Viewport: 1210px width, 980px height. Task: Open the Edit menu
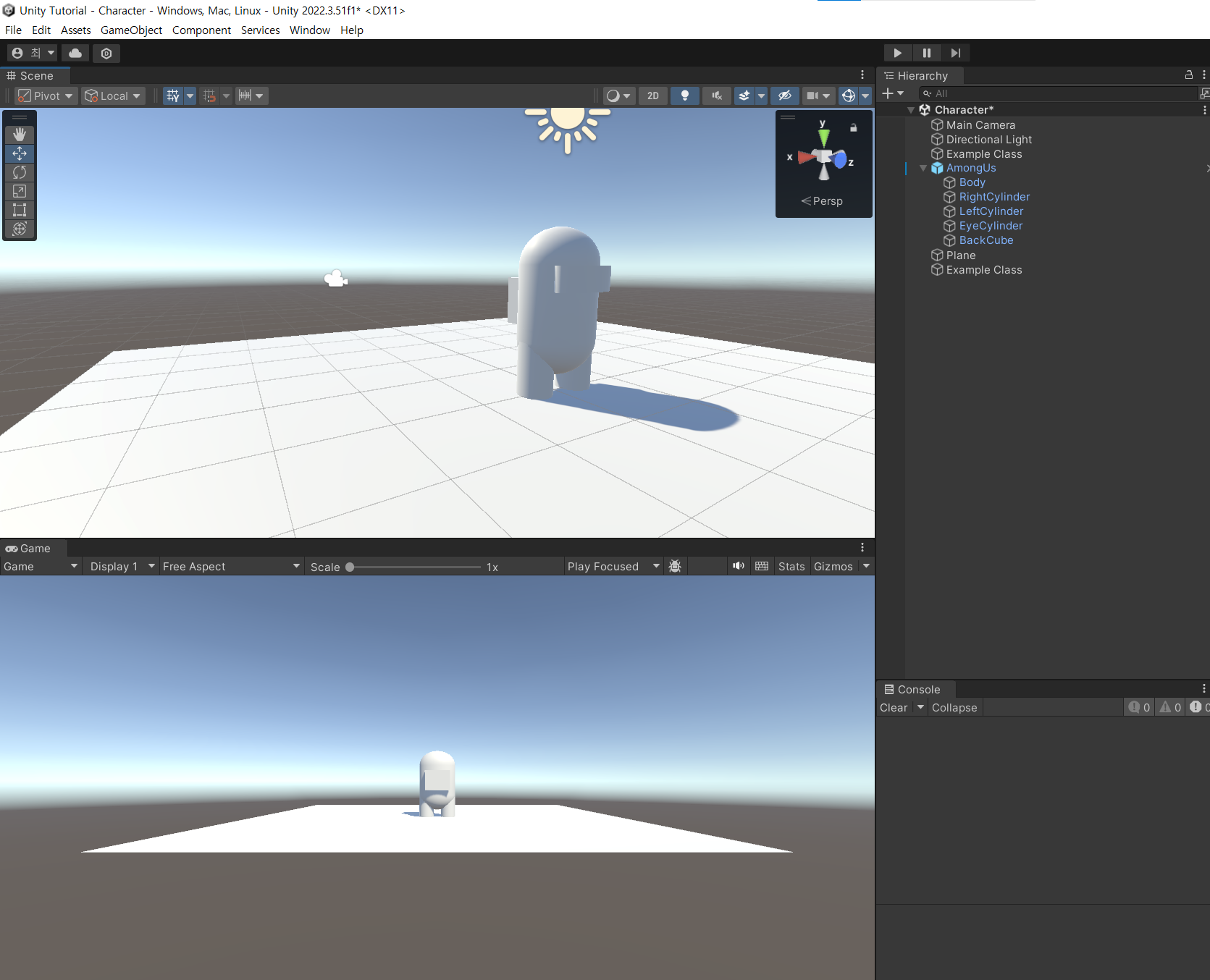[x=41, y=30]
